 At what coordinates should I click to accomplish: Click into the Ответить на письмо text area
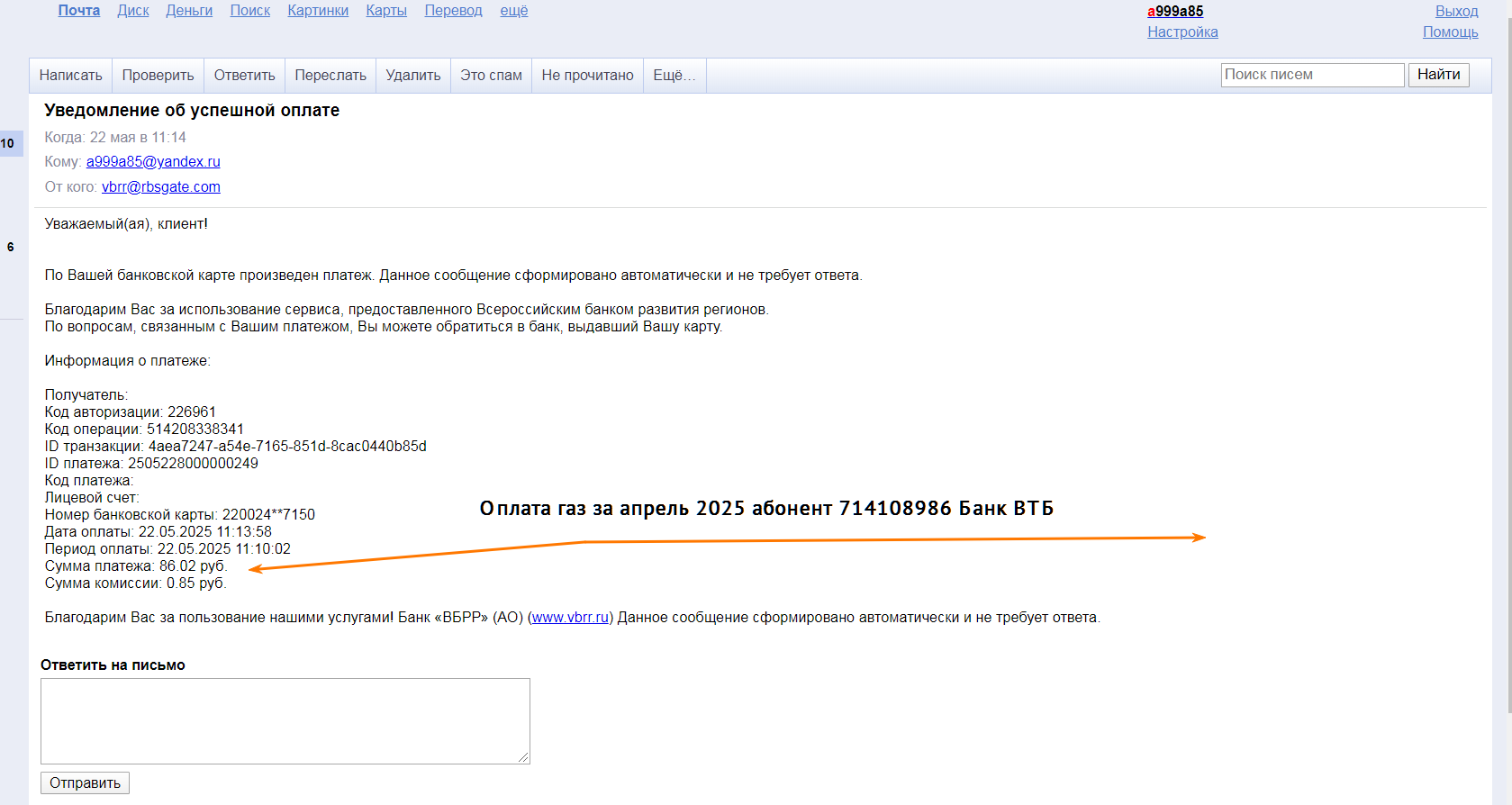(x=285, y=721)
